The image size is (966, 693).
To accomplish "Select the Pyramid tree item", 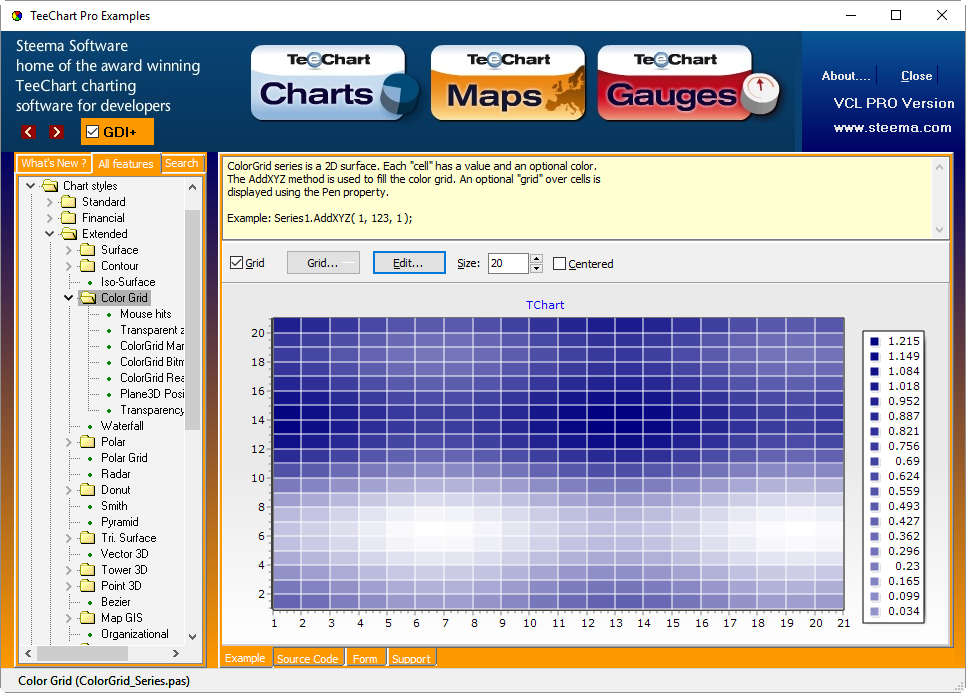I will [120, 522].
